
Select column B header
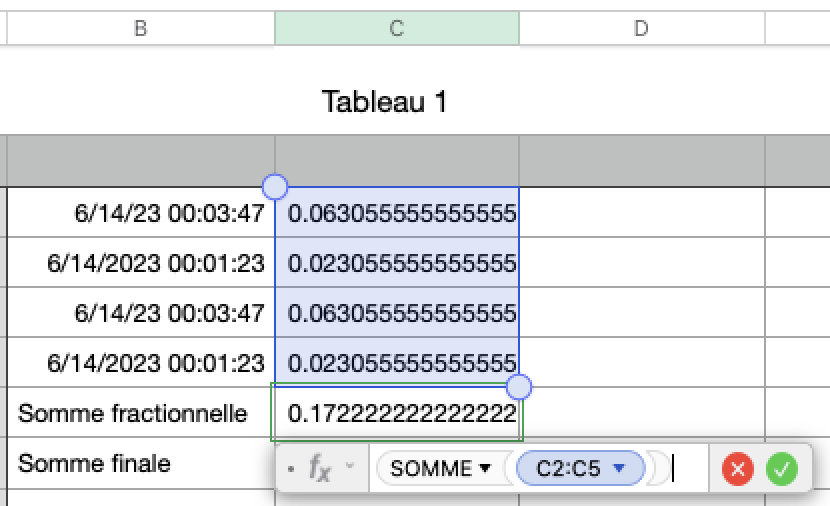(x=141, y=29)
